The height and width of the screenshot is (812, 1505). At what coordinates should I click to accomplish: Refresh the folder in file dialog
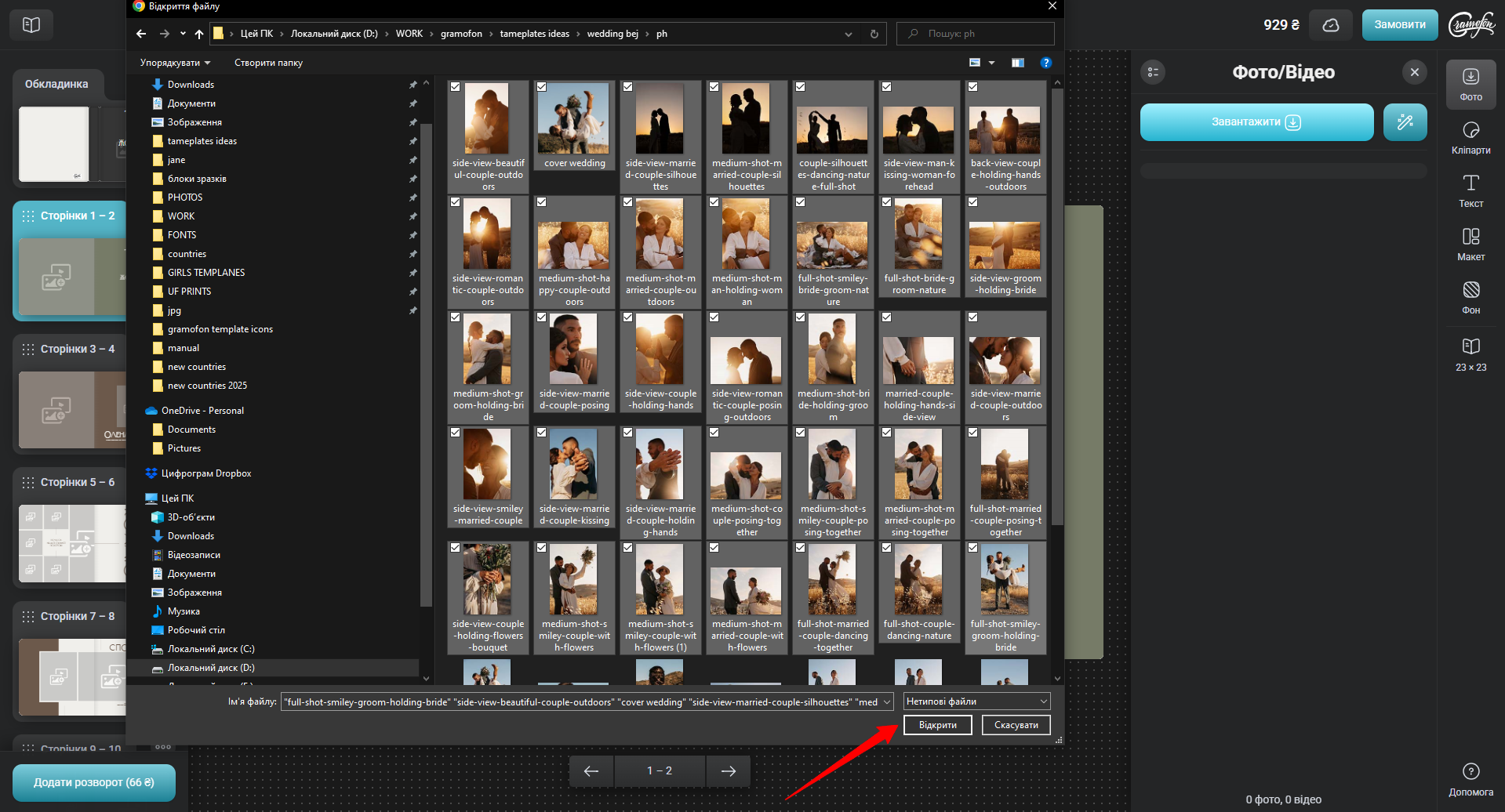pos(874,34)
